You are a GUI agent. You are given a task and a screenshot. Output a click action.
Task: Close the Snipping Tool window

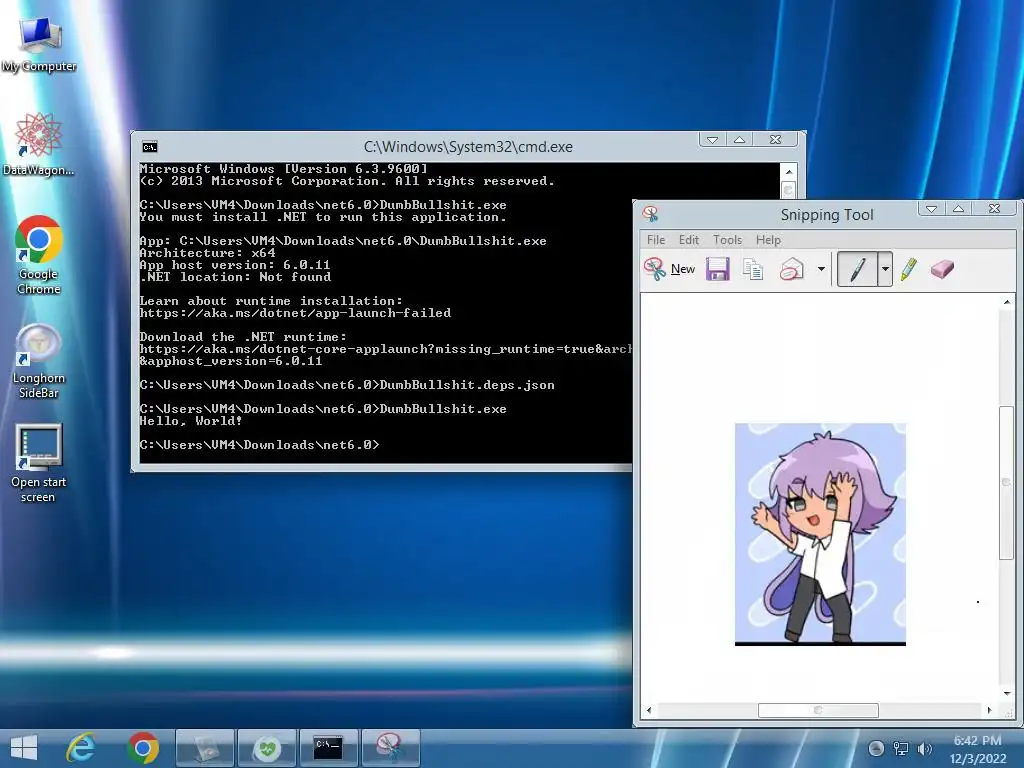click(x=994, y=208)
